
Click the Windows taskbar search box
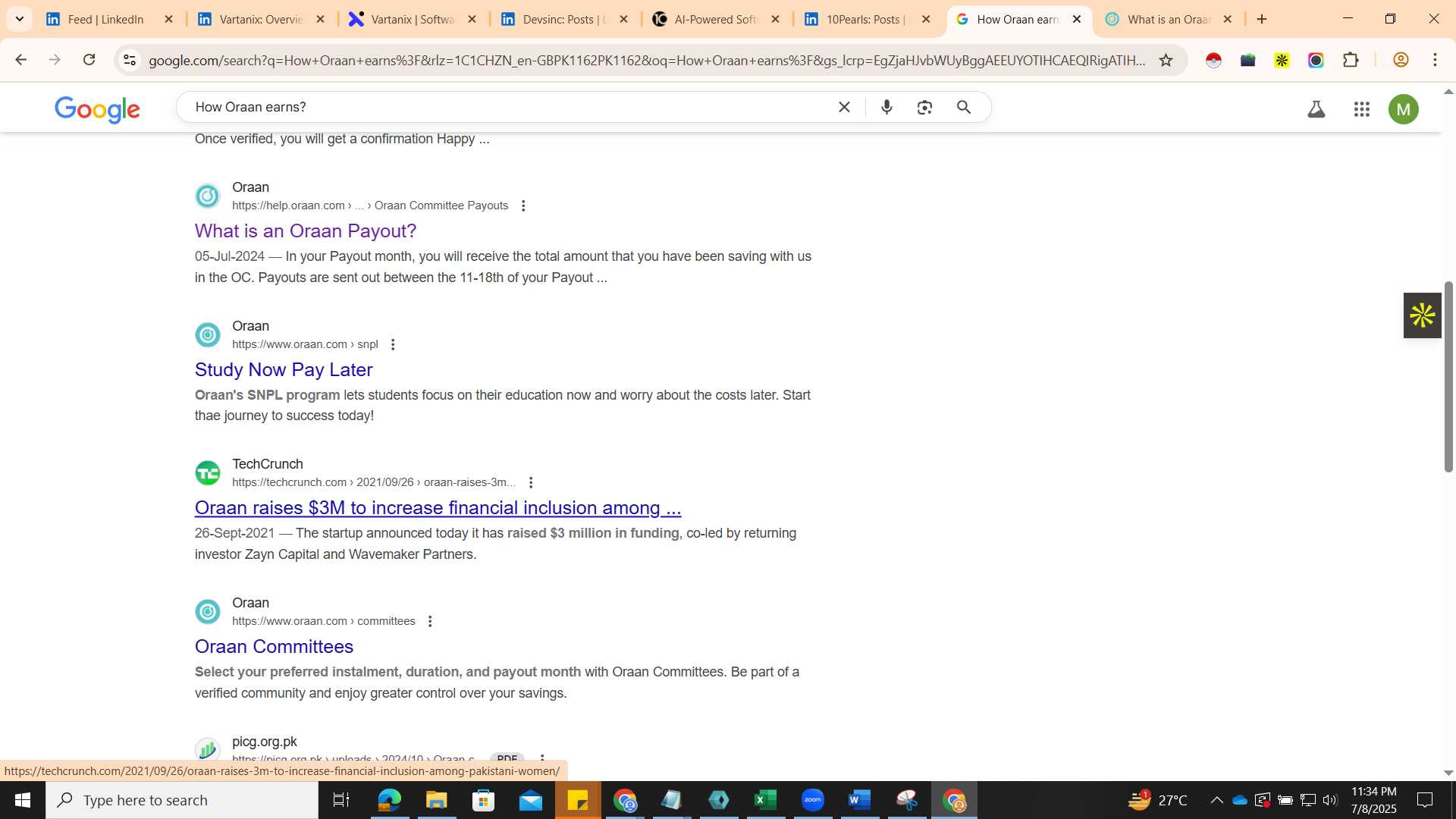pyautogui.click(x=182, y=800)
